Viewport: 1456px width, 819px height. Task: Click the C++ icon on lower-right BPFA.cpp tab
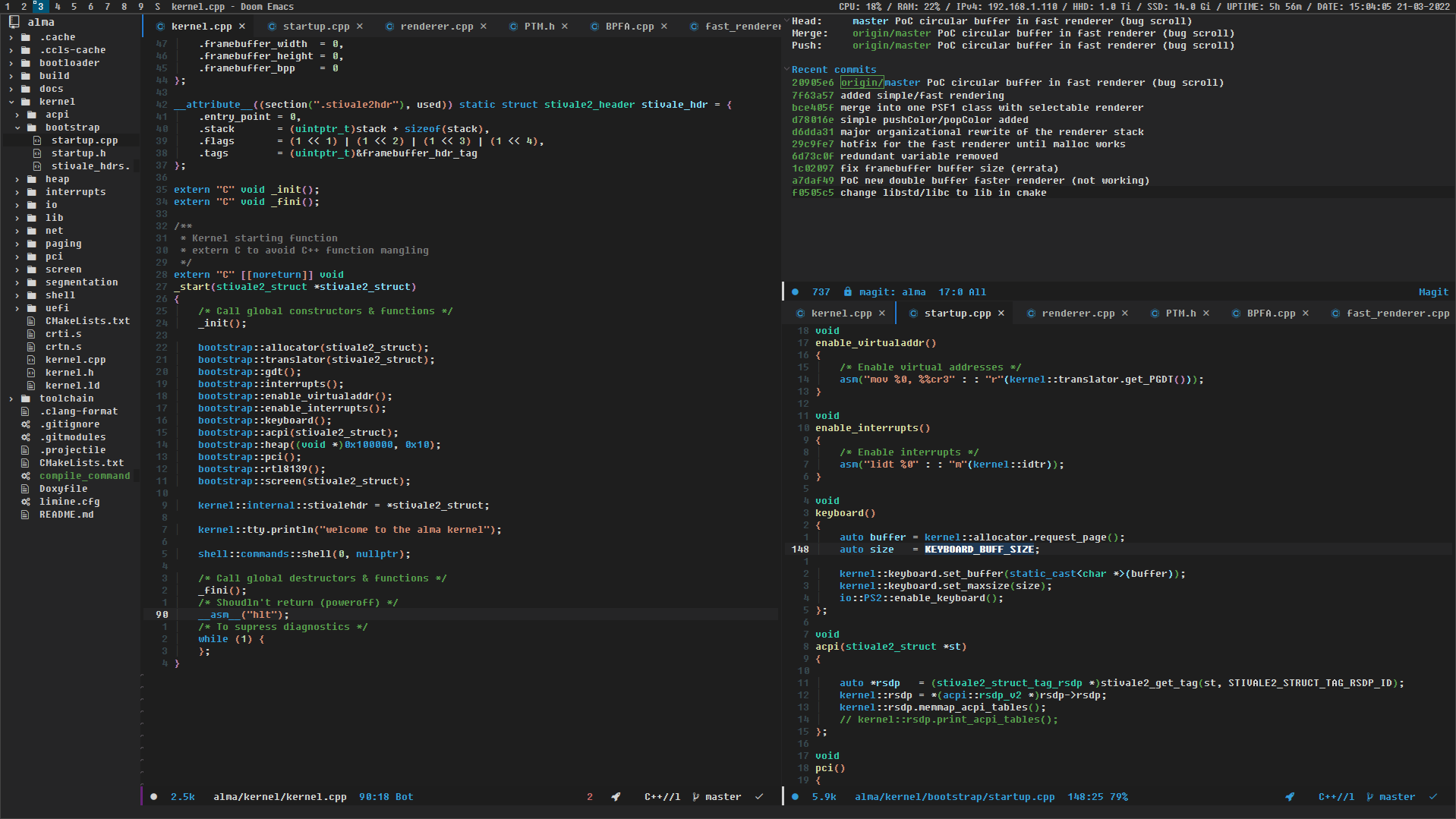1236,313
